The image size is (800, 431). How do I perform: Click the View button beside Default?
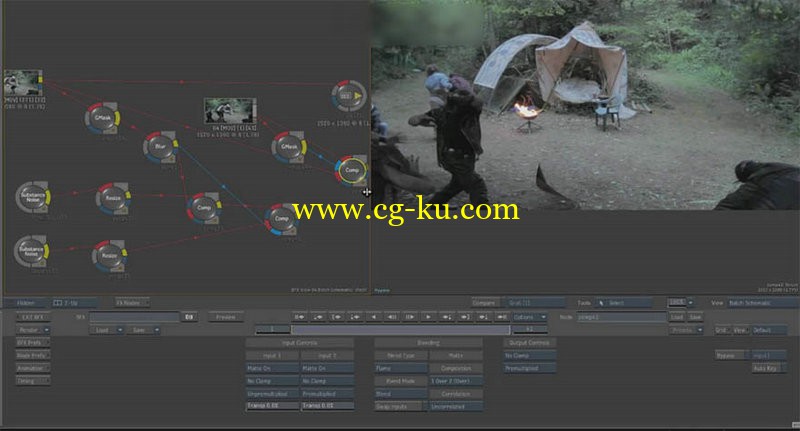coord(740,330)
